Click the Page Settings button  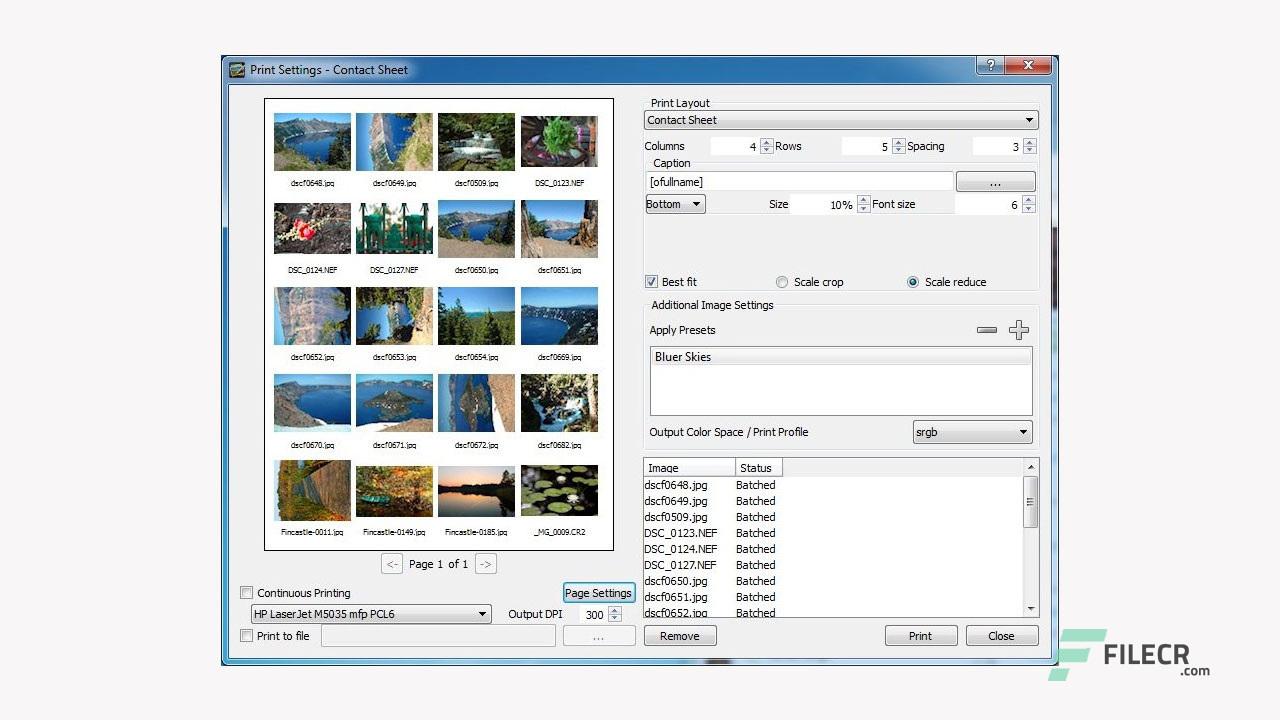pos(599,593)
